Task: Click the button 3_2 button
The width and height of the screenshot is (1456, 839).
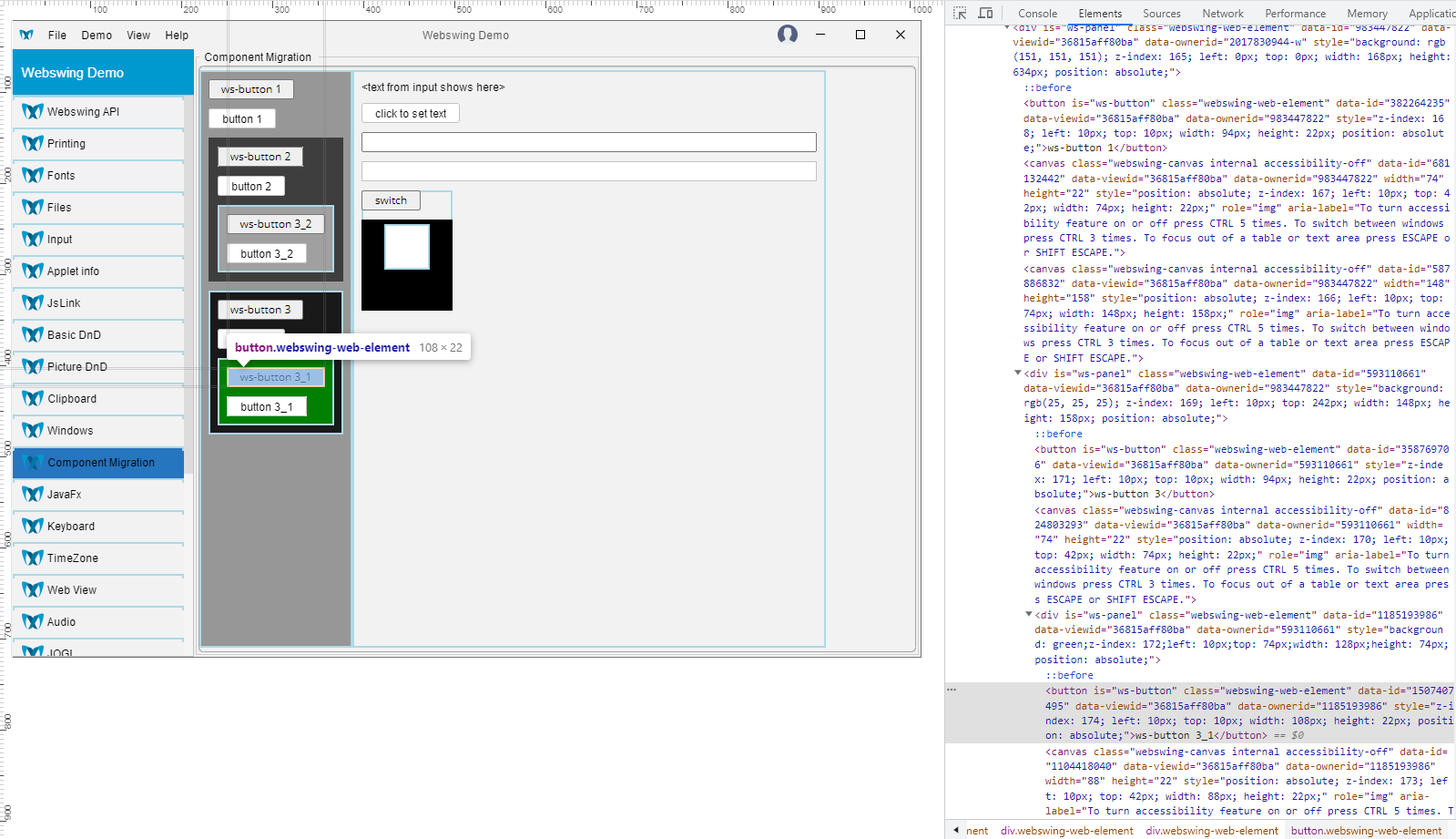Action: [x=267, y=253]
